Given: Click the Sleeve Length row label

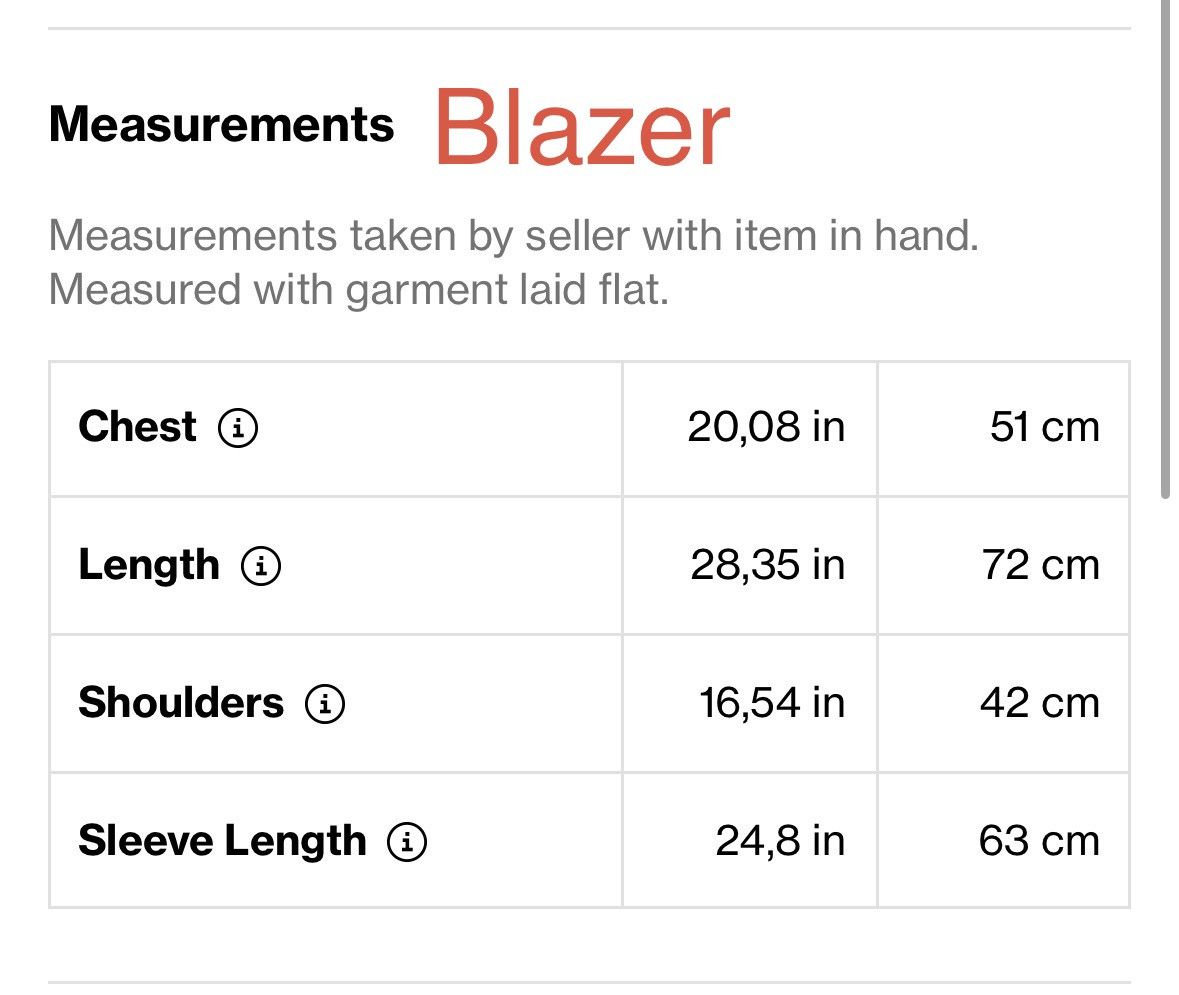Looking at the screenshot, I should click(223, 842).
